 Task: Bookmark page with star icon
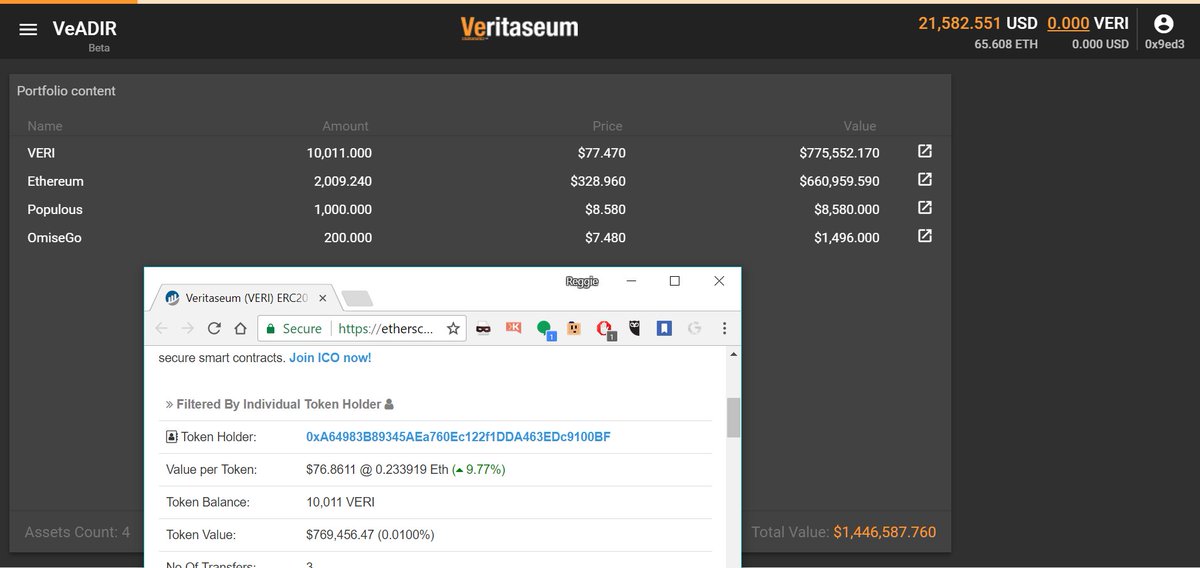pyautogui.click(x=453, y=328)
